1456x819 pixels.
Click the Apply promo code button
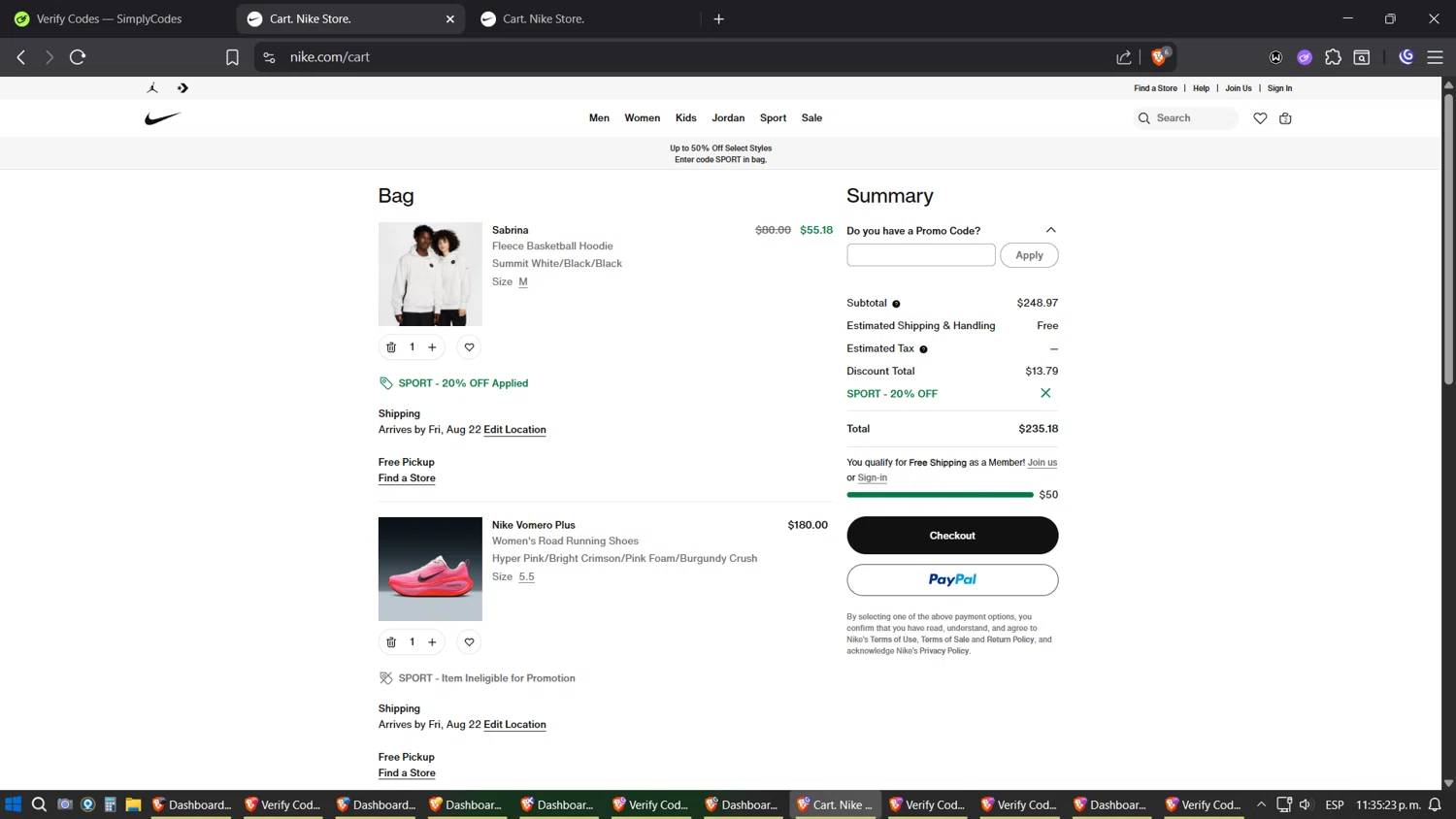point(1029,255)
